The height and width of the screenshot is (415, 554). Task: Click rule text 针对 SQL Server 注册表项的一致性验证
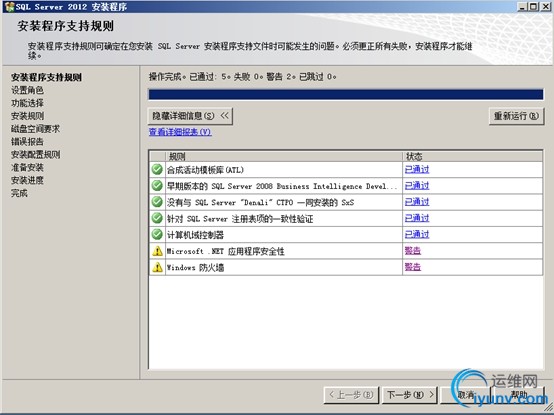click(240, 219)
